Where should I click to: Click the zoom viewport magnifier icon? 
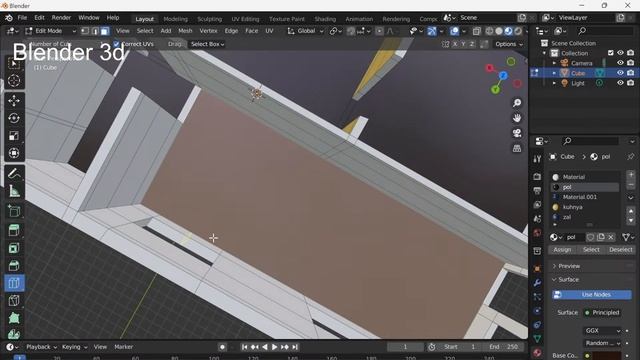[517, 103]
